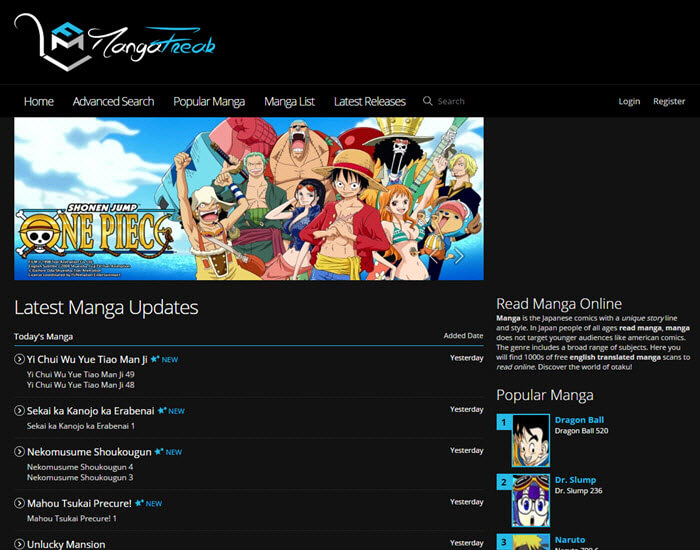Click the Register link
Screen dimensions: 700x550
click(x=669, y=101)
